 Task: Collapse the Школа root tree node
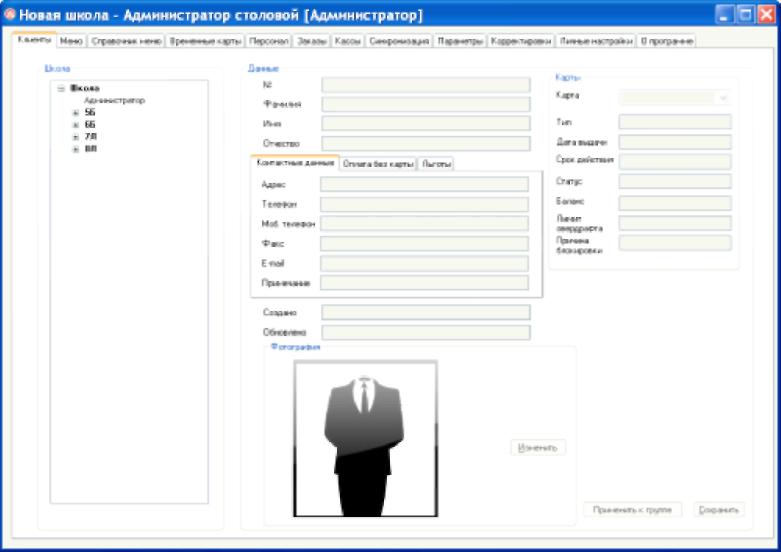61,88
